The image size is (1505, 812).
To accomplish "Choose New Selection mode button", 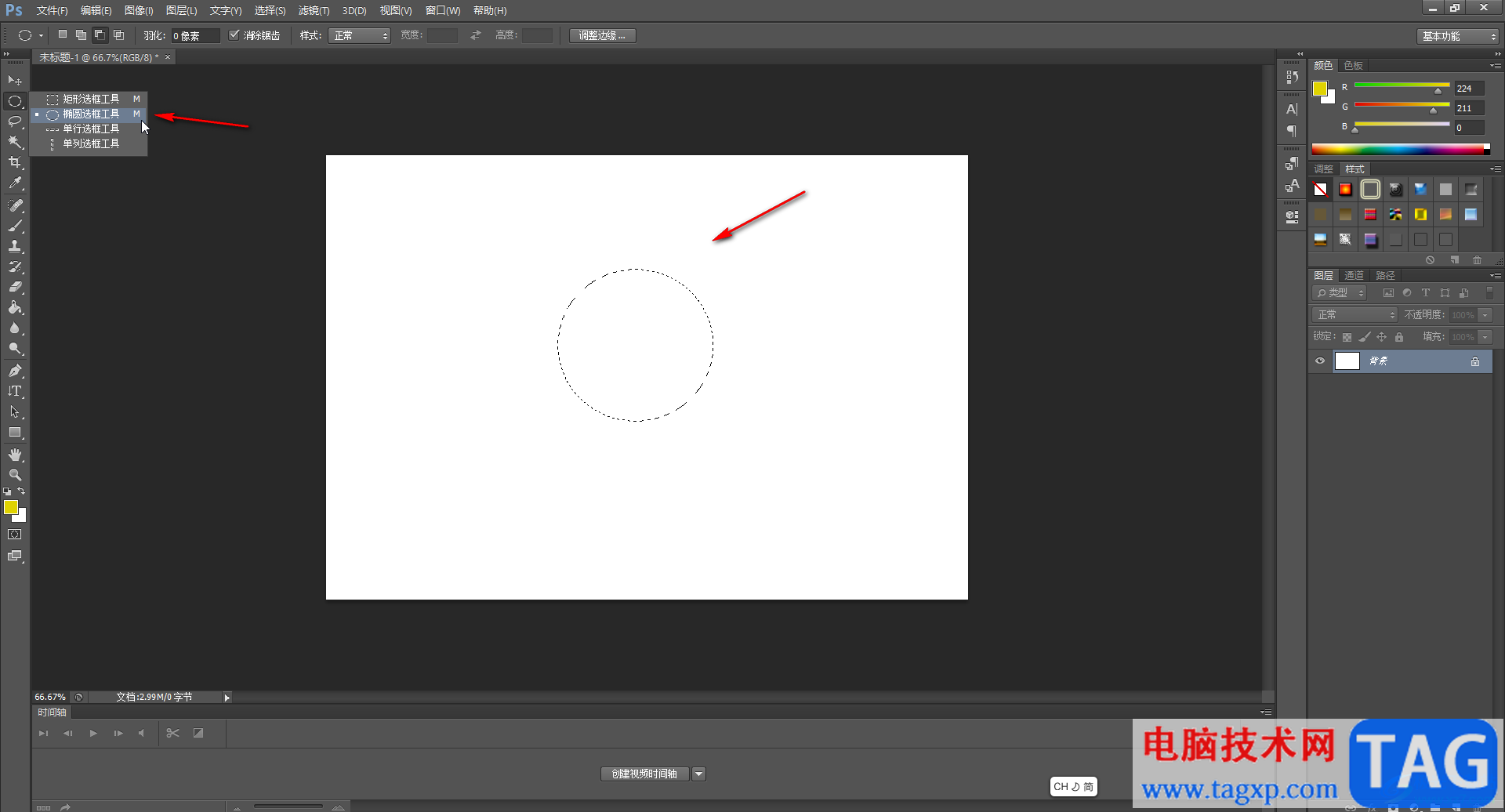I will tap(63, 35).
